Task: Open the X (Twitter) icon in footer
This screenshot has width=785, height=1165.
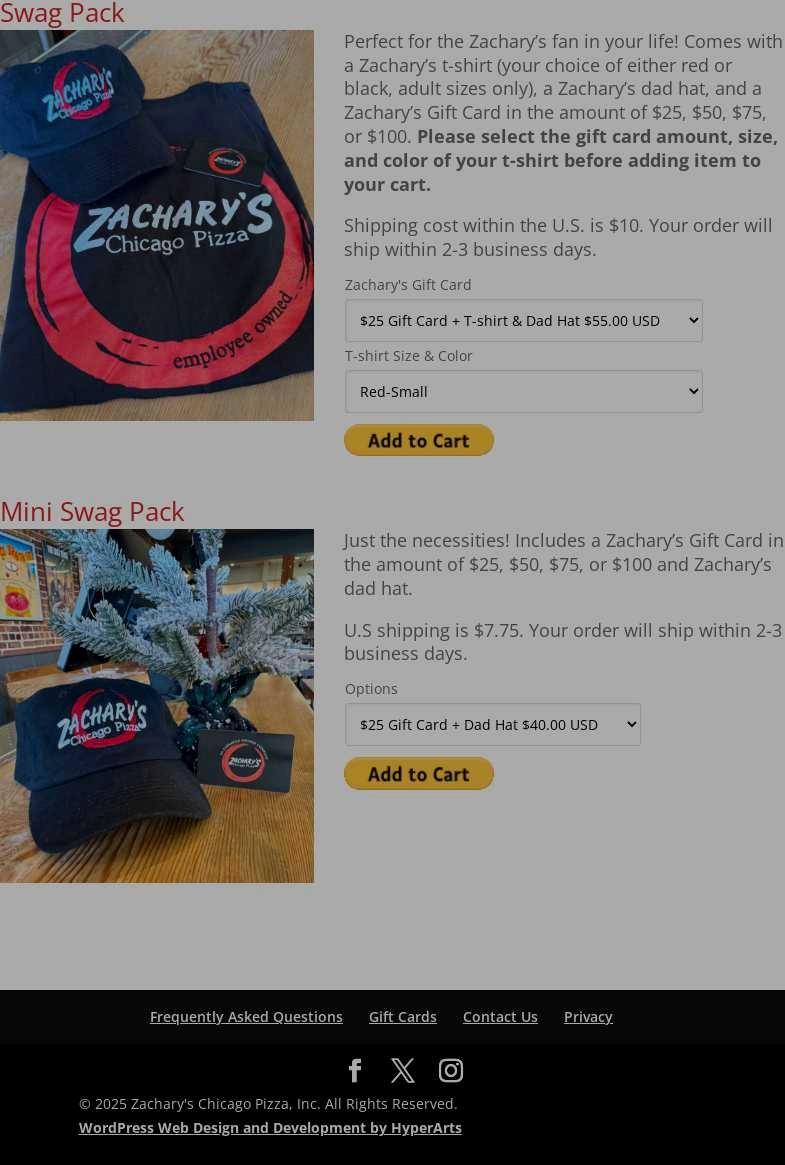Action: pos(403,1070)
